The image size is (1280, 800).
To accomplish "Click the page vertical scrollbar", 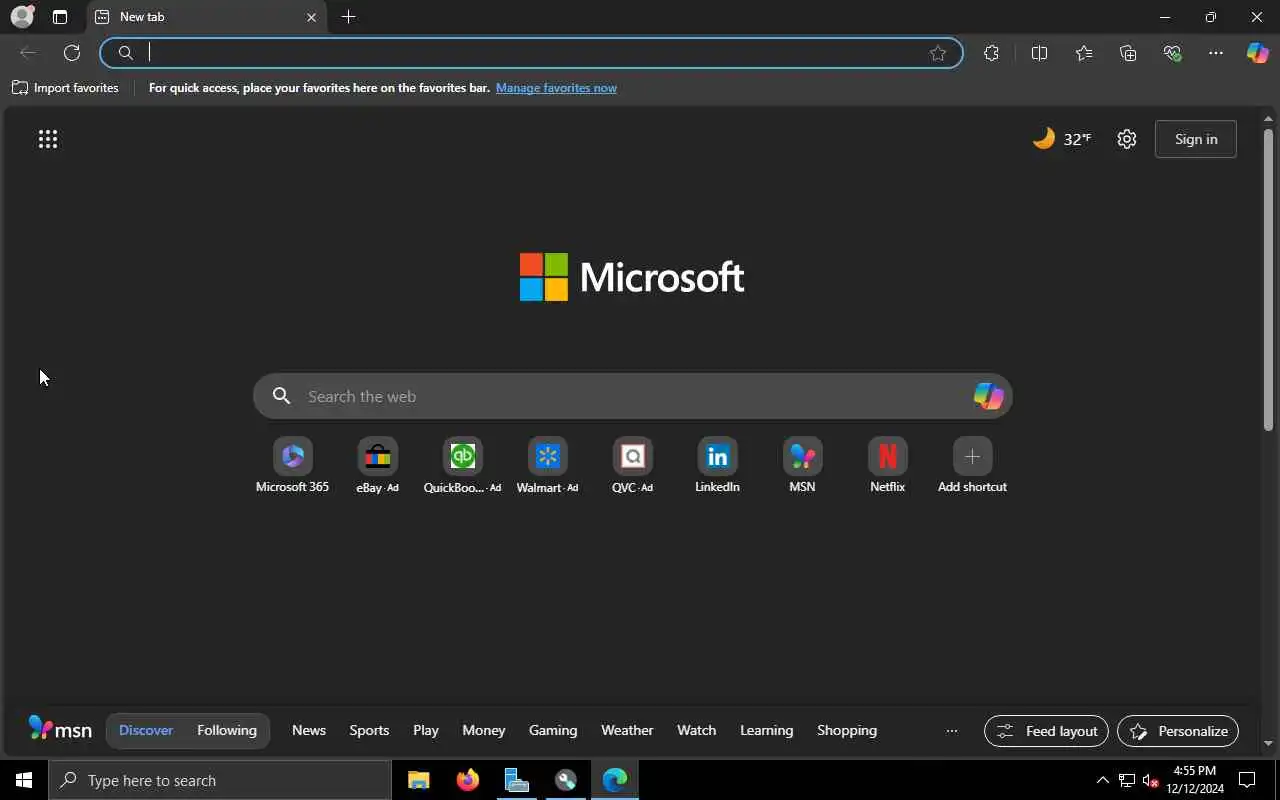I will 1268,280.
